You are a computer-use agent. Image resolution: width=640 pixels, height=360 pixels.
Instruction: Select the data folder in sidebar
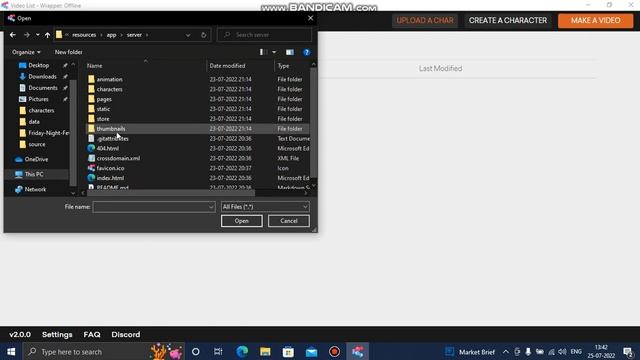pos(34,122)
